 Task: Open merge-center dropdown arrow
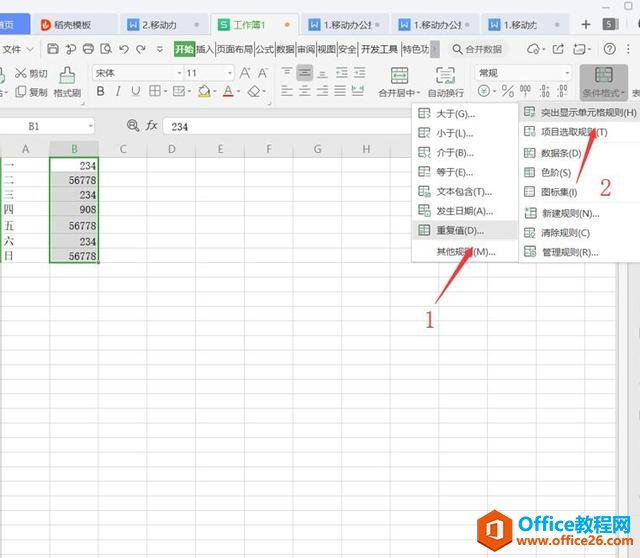click(x=418, y=93)
